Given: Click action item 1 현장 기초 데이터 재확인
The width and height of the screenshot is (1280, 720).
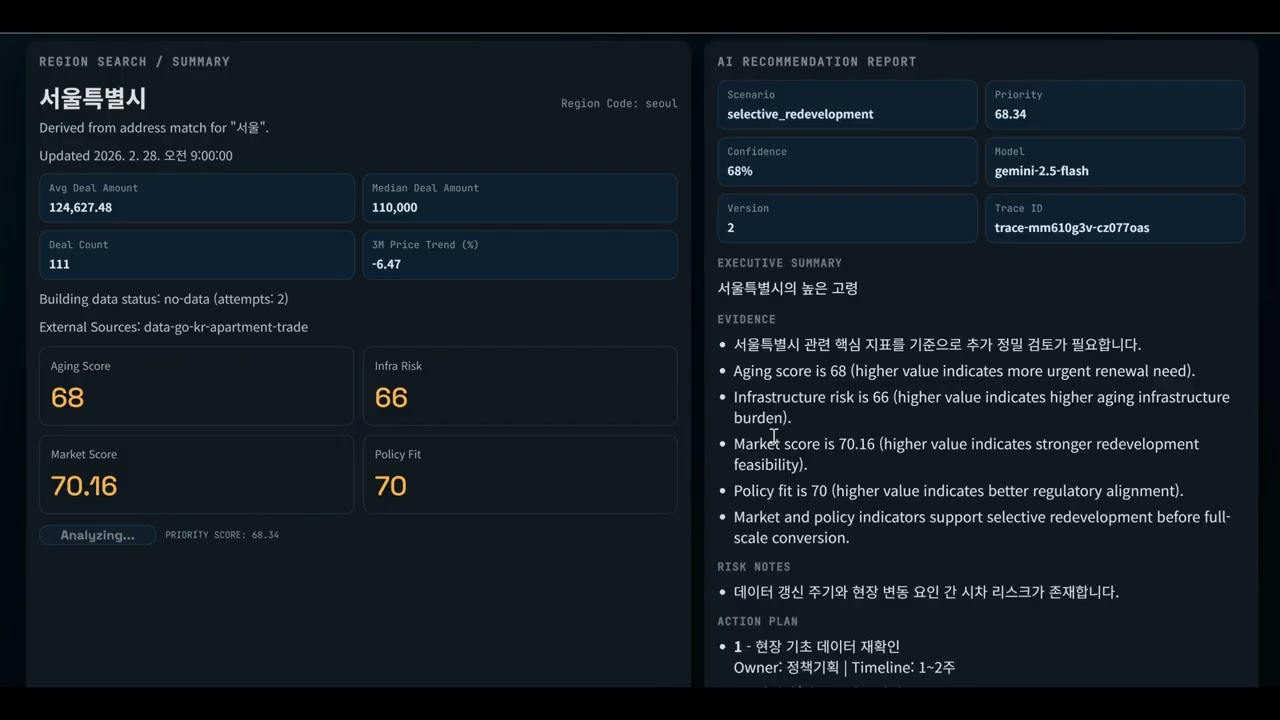Looking at the screenshot, I should point(817,647).
